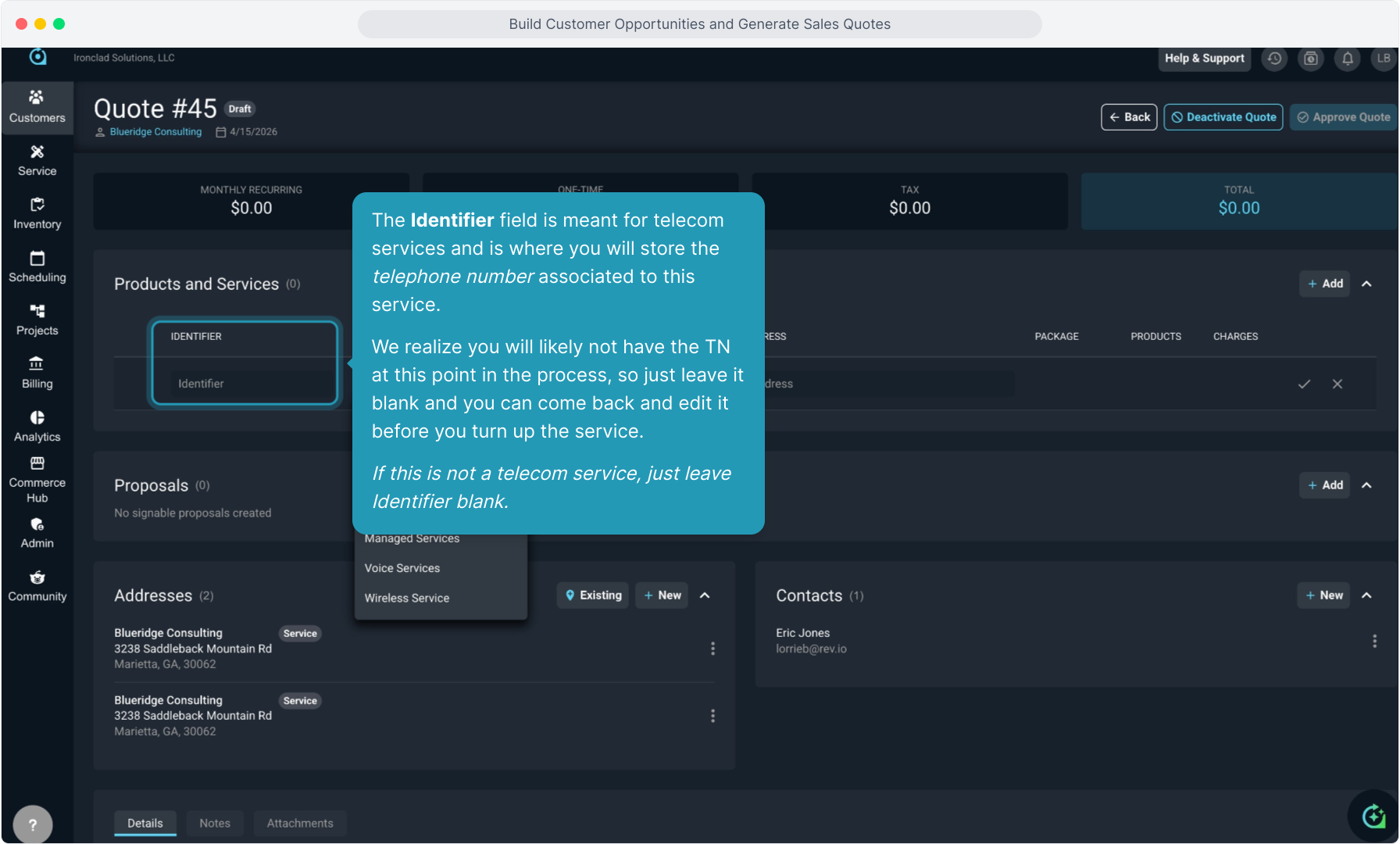Confirm the new product row checkmark
Viewport: 1400px width, 844px height.
pyautogui.click(x=1304, y=384)
